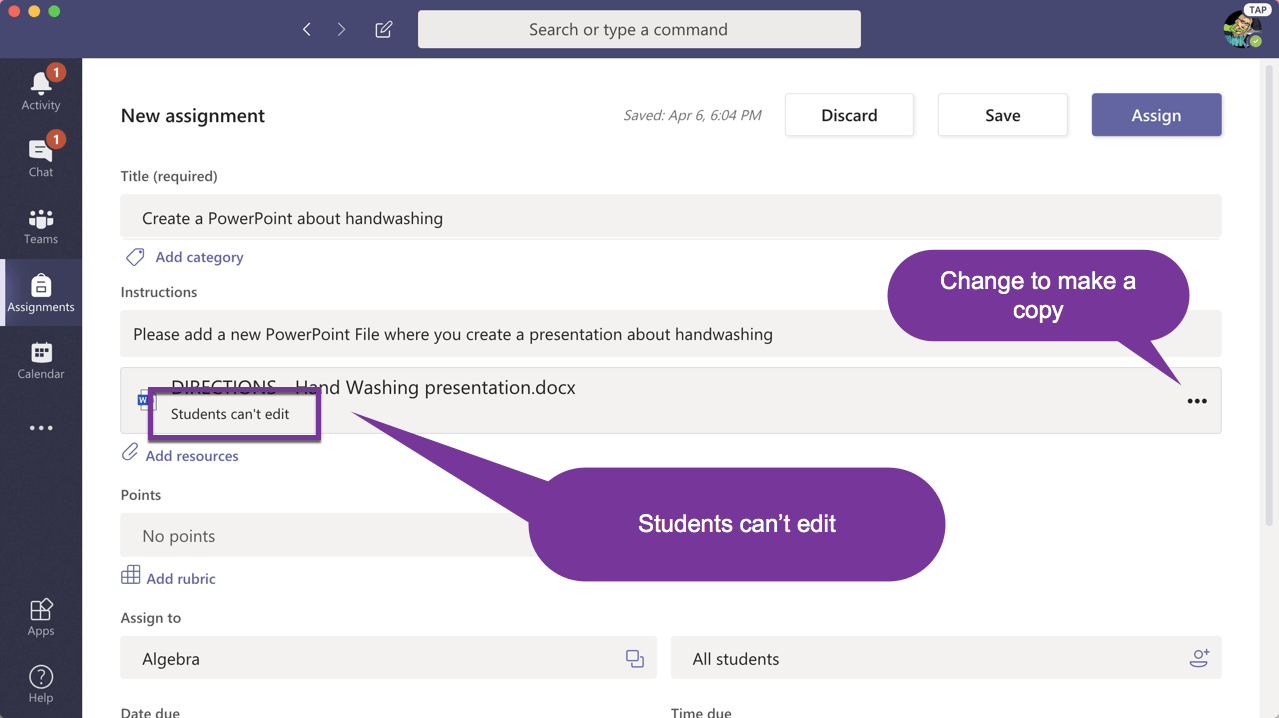Click the Assign button
The height and width of the screenshot is (718, 1279).
(1156, 115)
